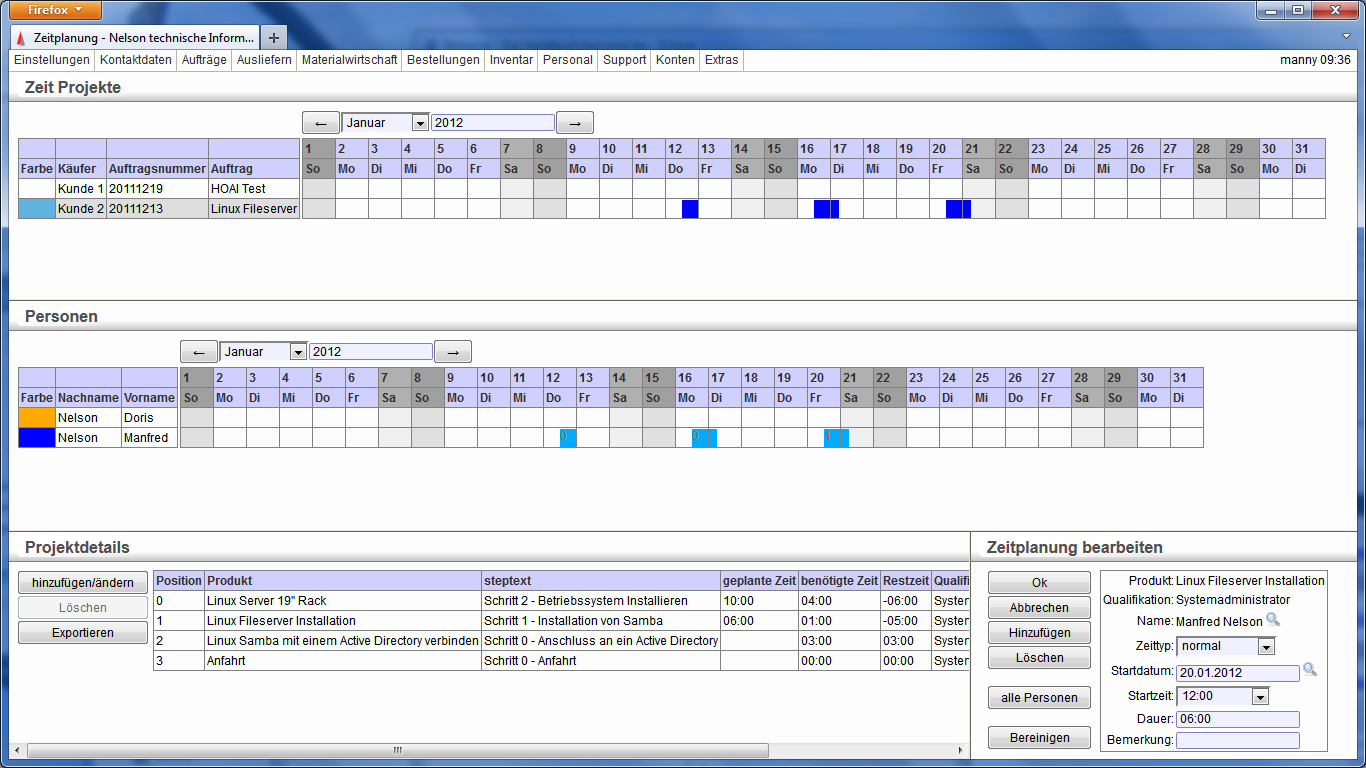
Task: Click left arrow in Personen calendar
Action: (x=198, y=352)
